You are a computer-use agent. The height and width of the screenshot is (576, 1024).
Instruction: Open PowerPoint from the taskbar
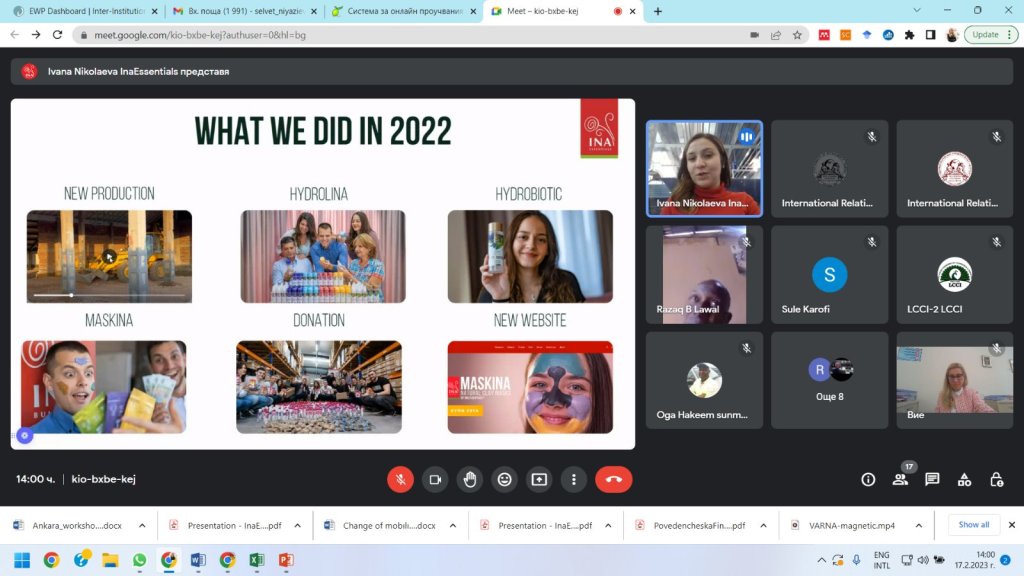click(286, 560)
